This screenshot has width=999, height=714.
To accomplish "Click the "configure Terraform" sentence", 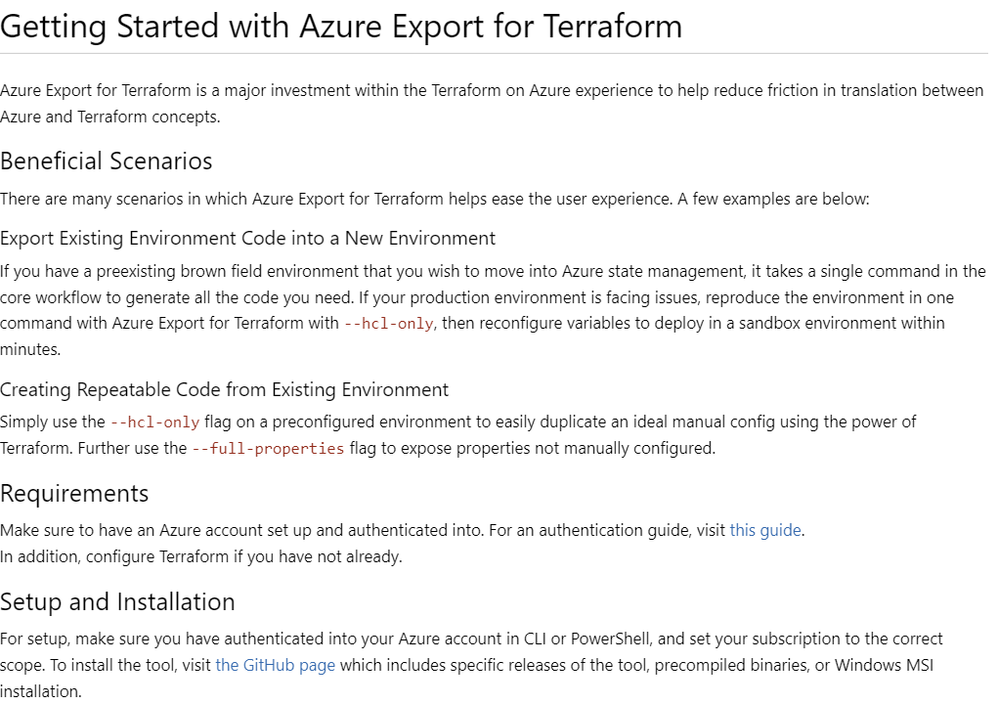I will (x=201, y=557).
